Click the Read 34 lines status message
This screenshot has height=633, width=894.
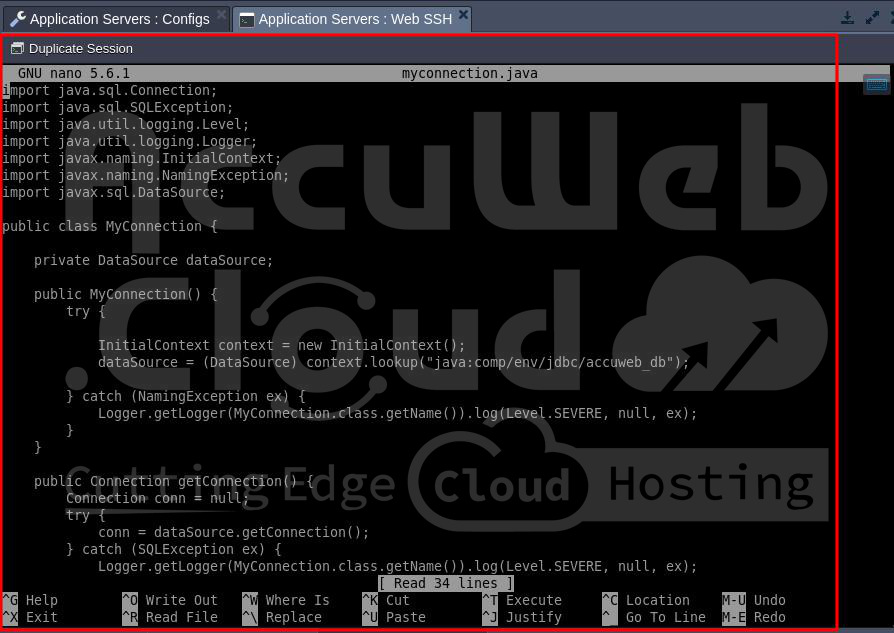pyautogui.click(x=445, y=583)
